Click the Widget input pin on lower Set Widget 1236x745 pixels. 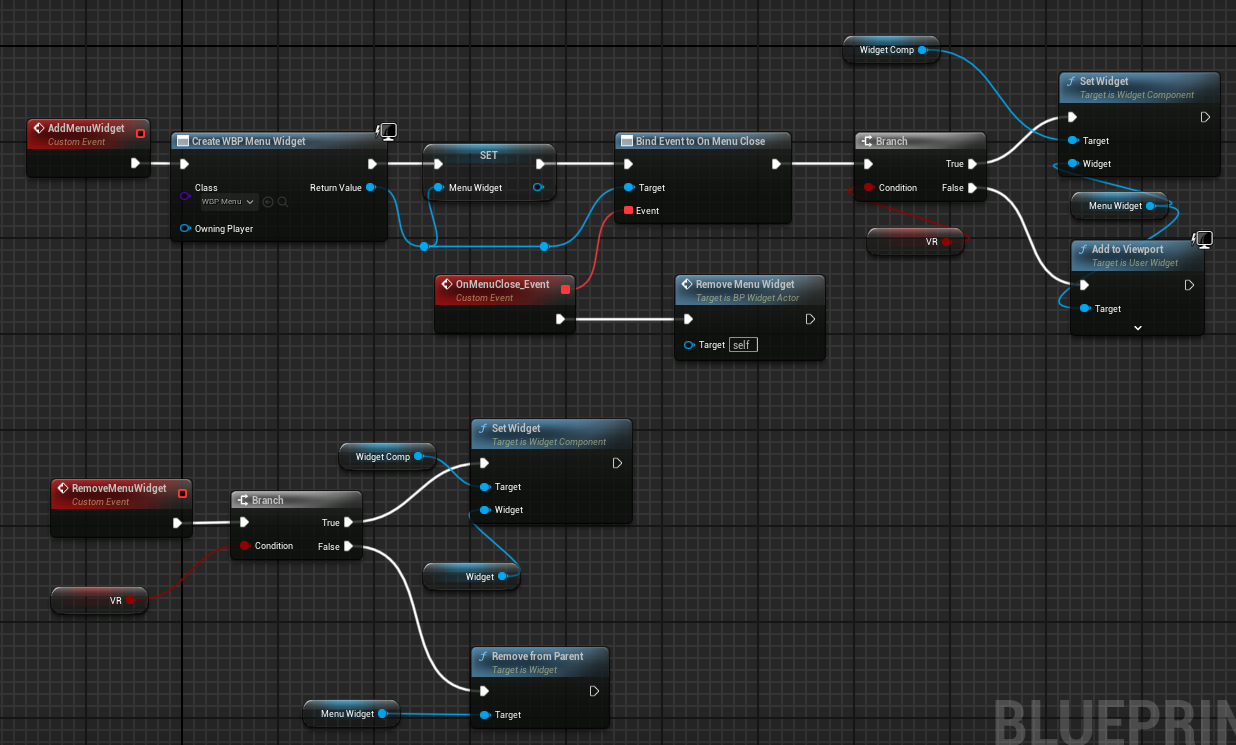tap(485, 510)
